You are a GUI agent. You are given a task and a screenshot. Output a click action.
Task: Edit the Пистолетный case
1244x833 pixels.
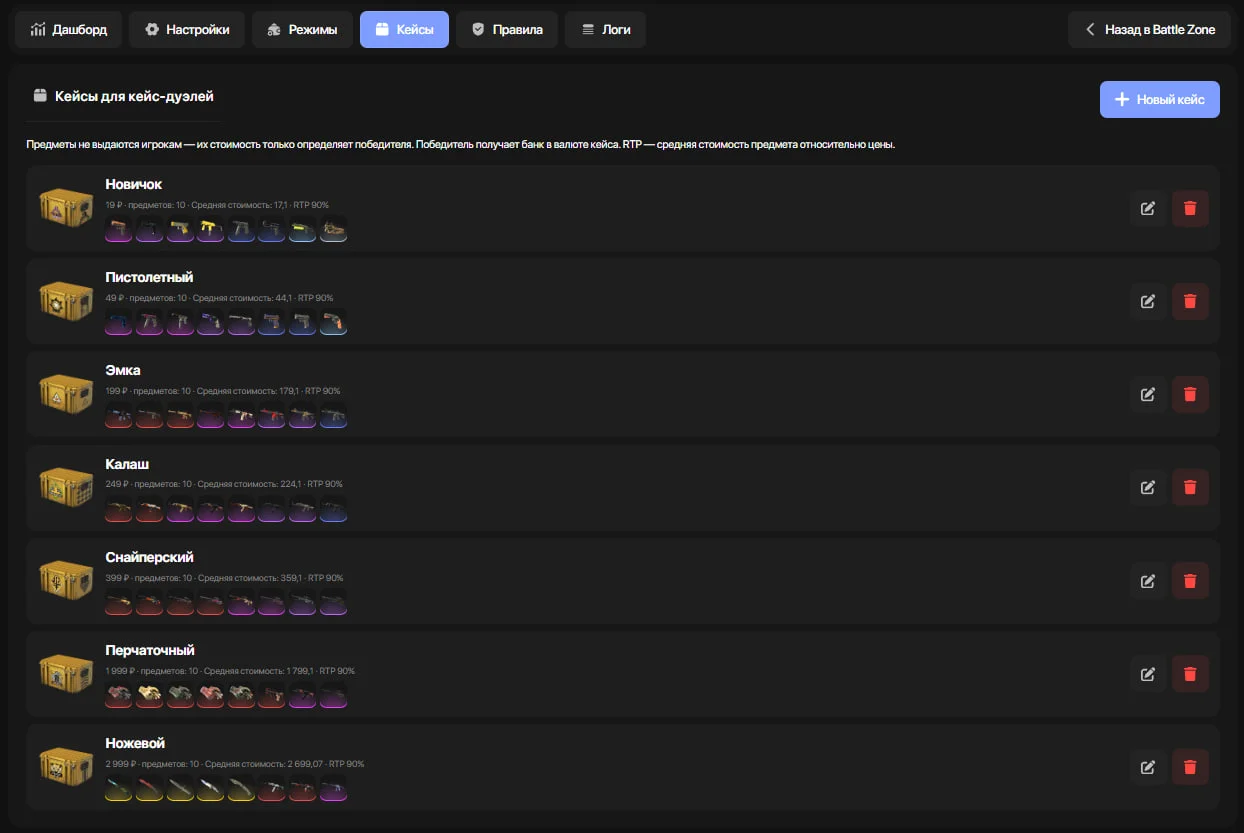pos(1148,301)
